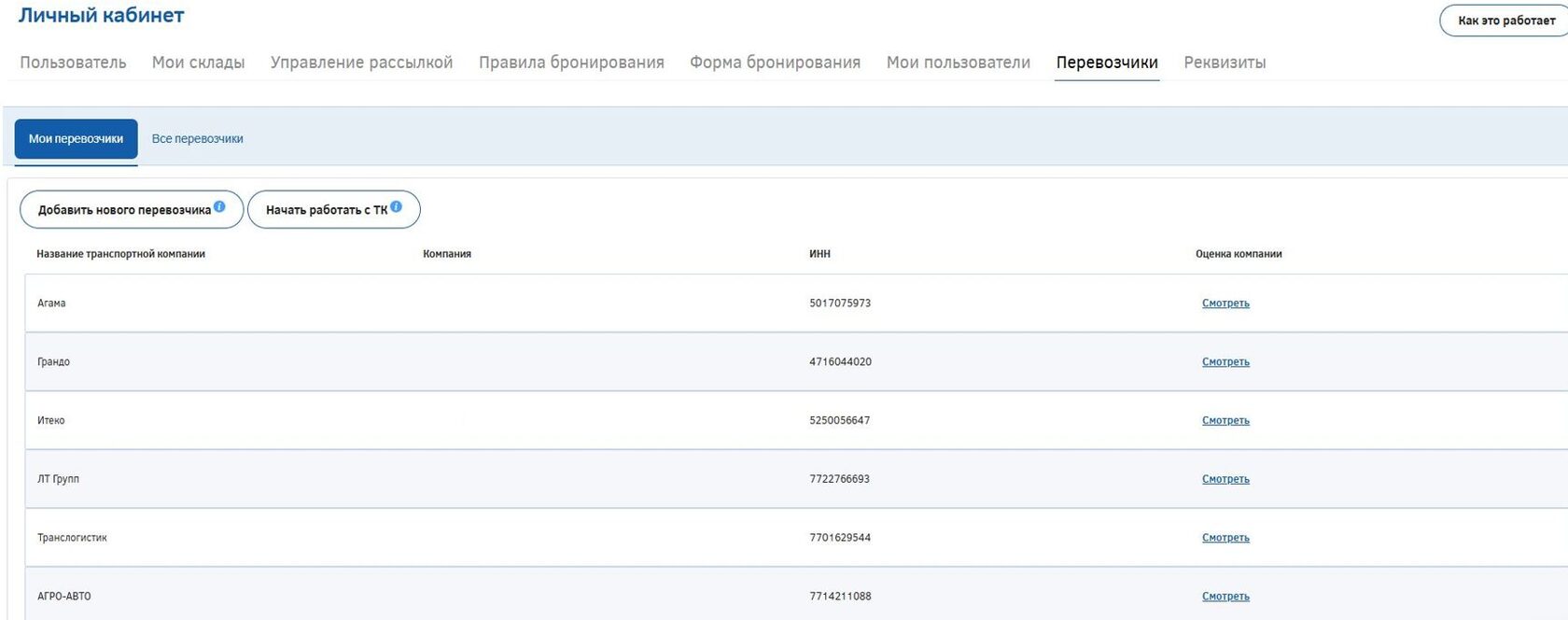1568x620 pixels.
Task: Click info icon on Добавить нового перевозчика
Action: tap(219, 206)
